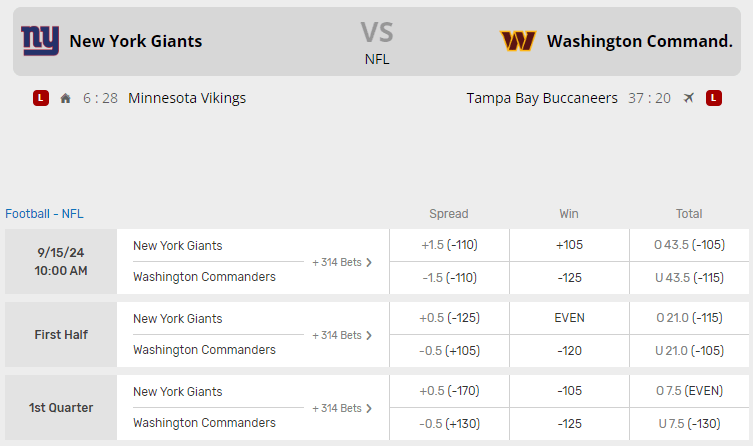
Task: Expand +314 Bets for 1st Quarter
Action: coord(342,408)
